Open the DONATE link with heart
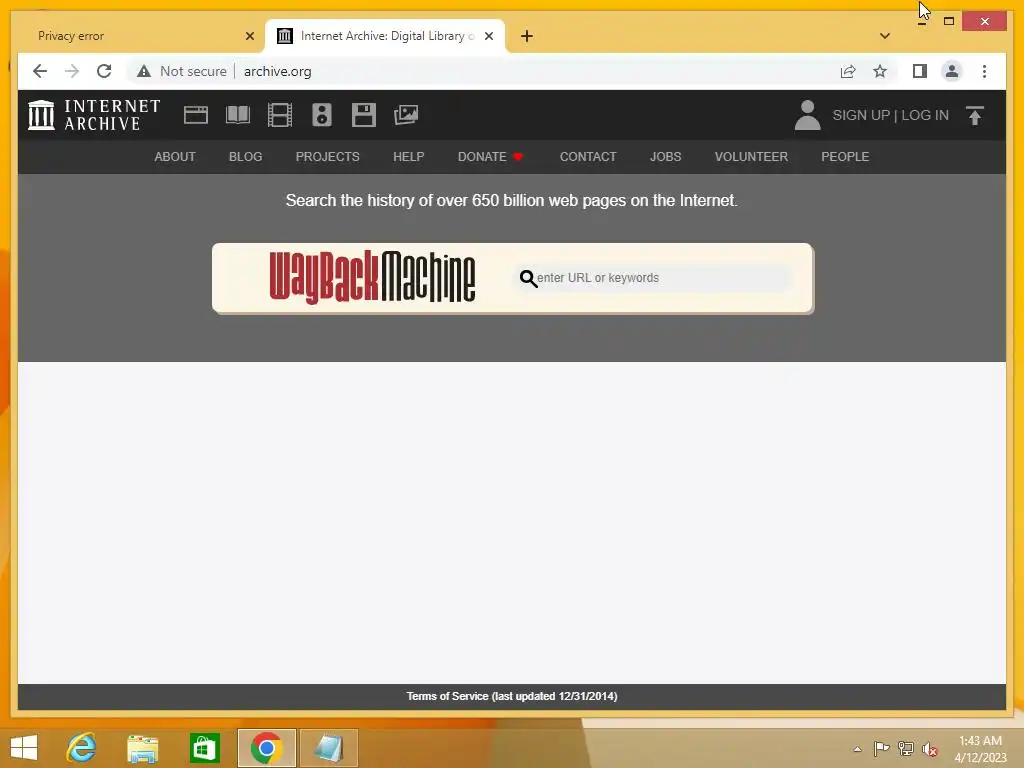Screen dimensions: 1024x768 tap(490, 157)
